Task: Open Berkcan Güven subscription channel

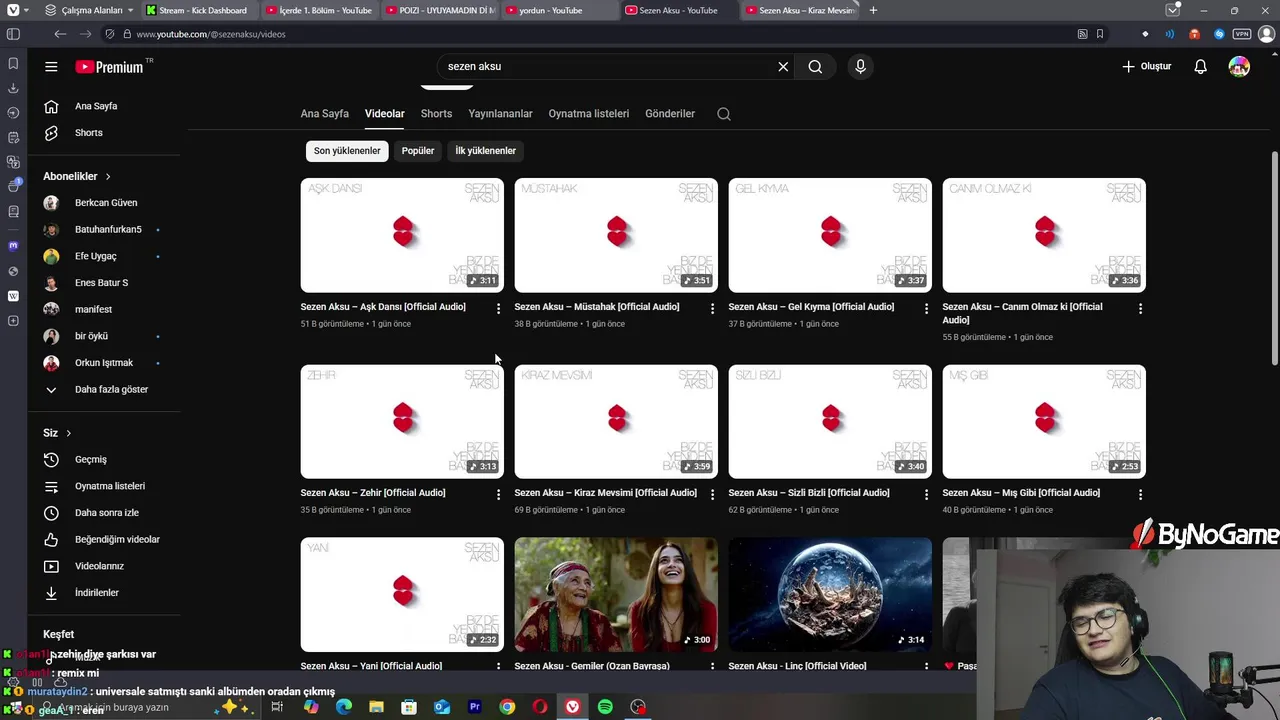Action: coord(104,203)
